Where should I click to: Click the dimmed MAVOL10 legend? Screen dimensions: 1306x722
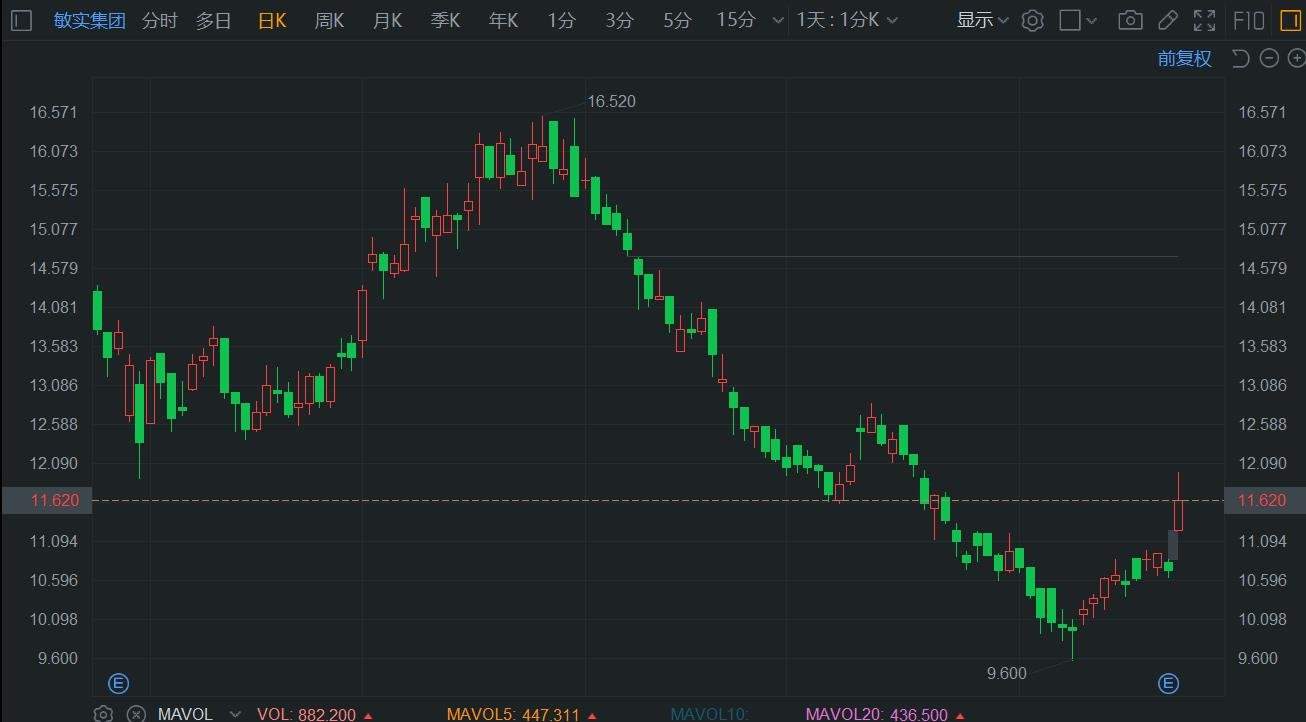pyautogui.click(x=709, y=714)
